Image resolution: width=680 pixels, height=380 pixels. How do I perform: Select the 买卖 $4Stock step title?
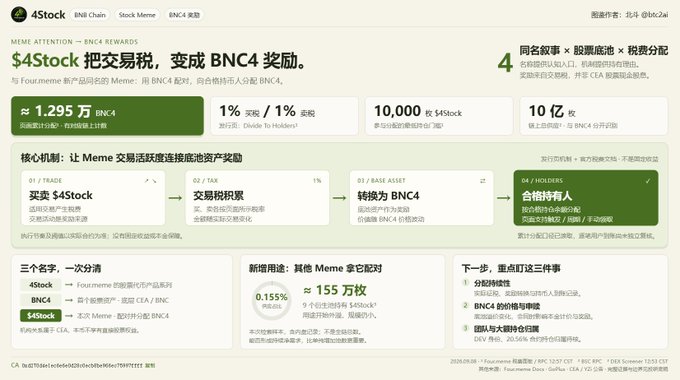61,196
